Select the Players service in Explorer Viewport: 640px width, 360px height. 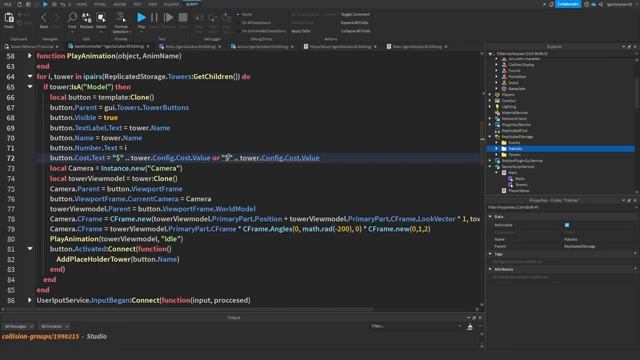point(508,95)
